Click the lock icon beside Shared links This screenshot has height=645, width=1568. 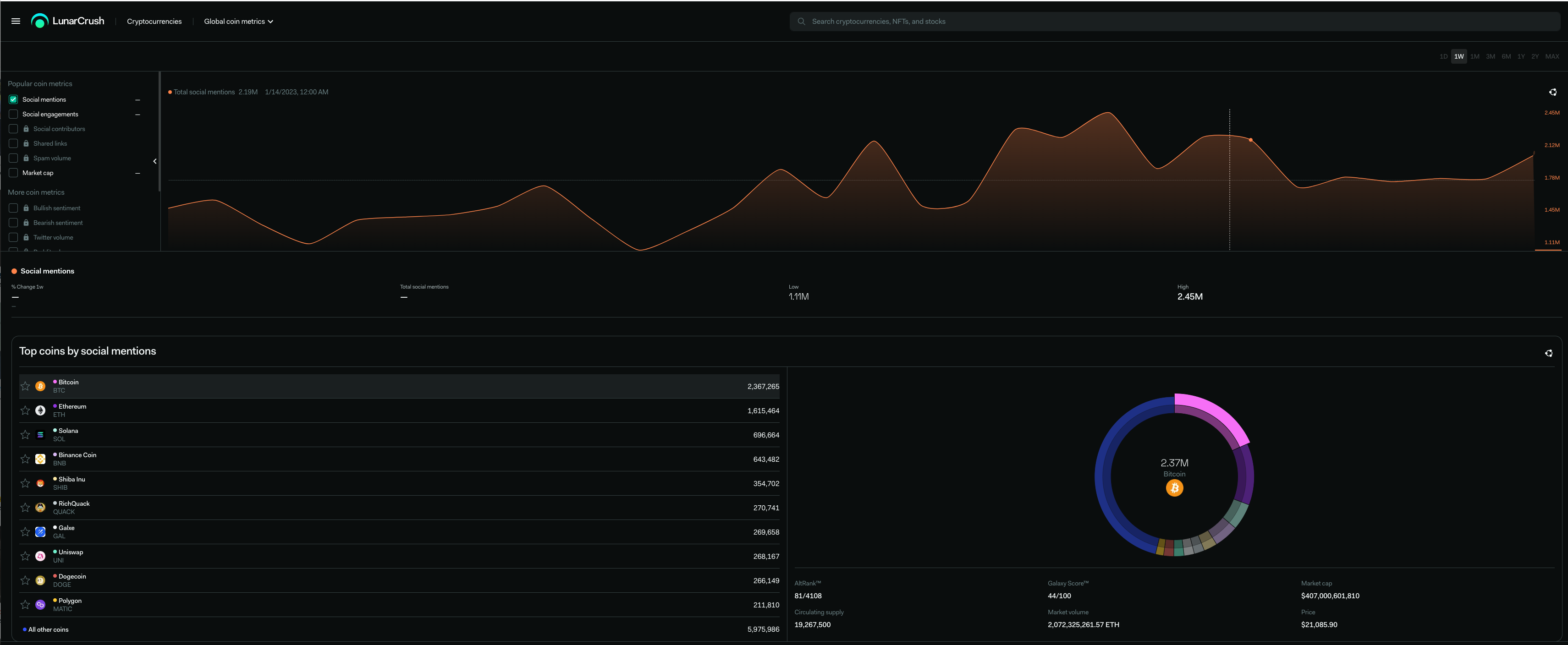coord(26,143)
